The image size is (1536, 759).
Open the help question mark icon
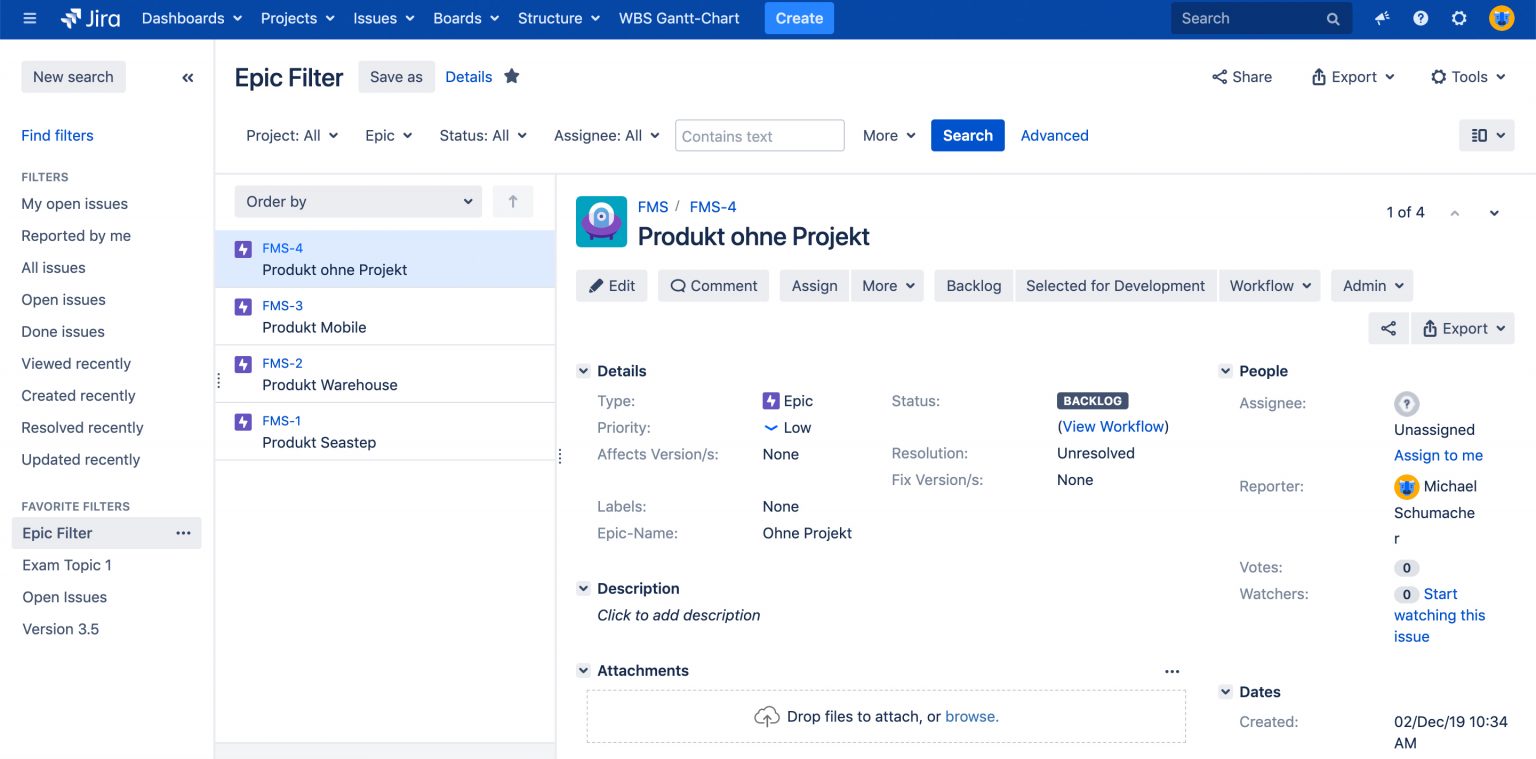pos(1420,18)
